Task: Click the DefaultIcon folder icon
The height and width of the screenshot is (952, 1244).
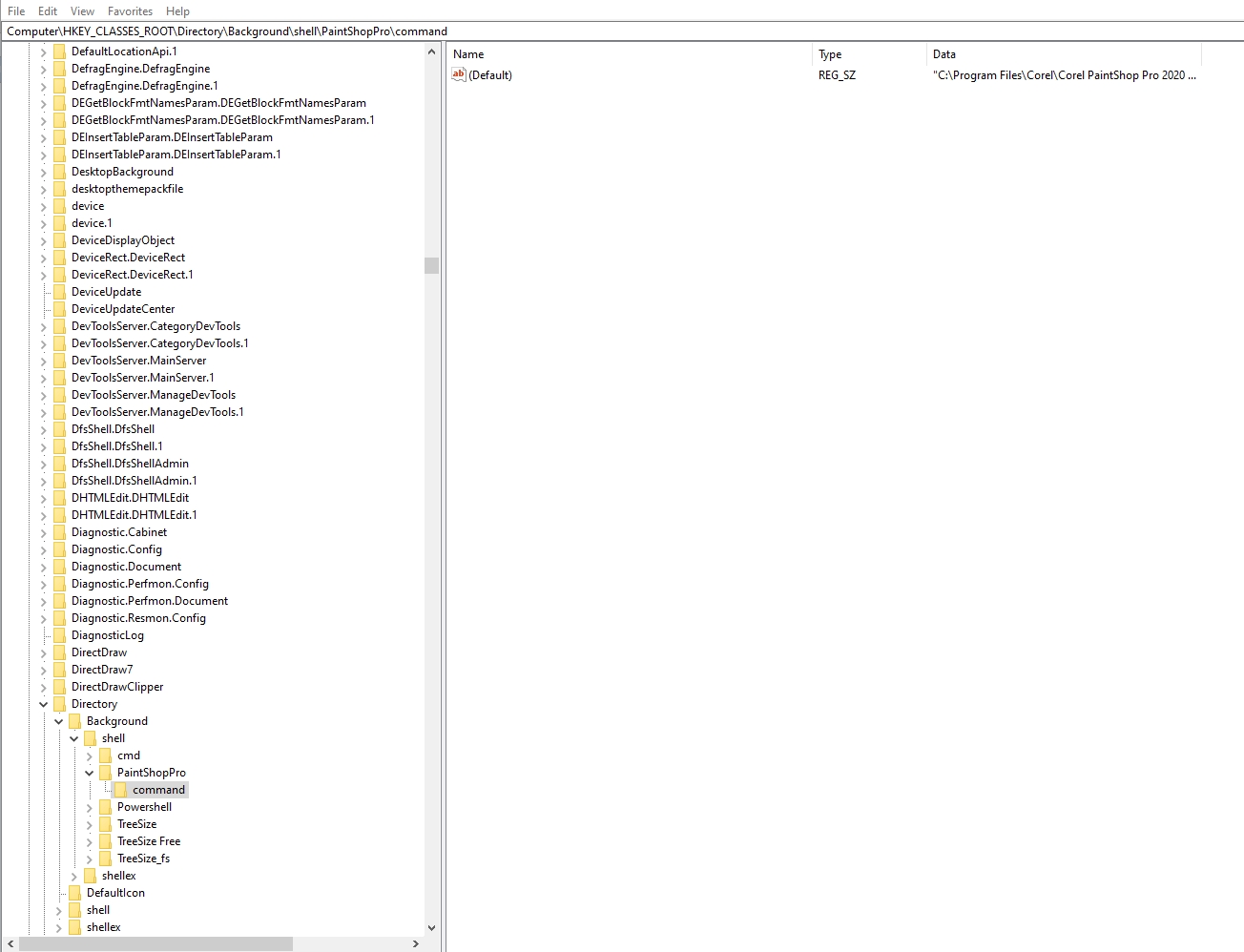Action: (74, 893)
